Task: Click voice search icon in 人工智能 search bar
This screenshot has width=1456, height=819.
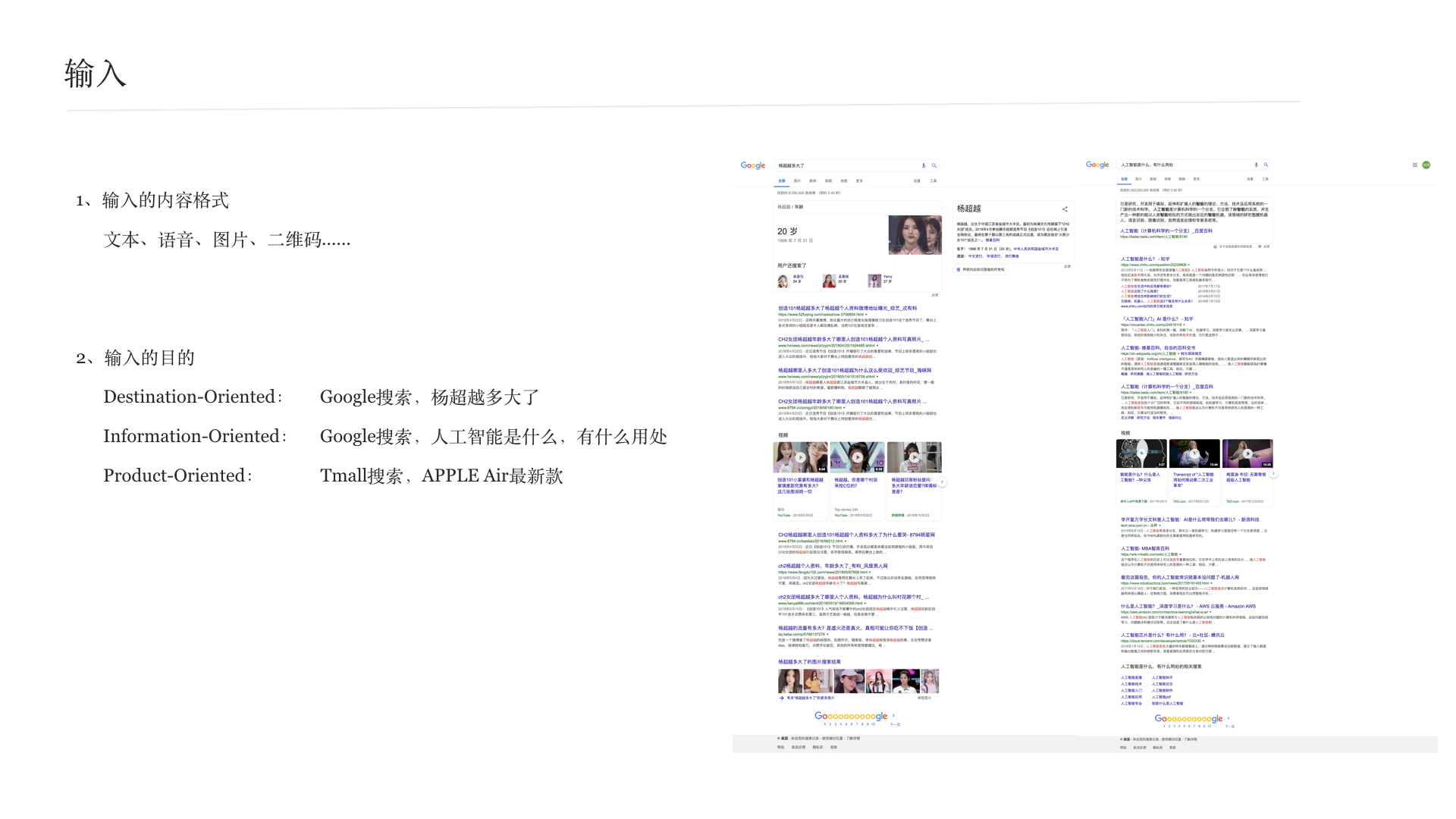Action: pos(1257,165)
